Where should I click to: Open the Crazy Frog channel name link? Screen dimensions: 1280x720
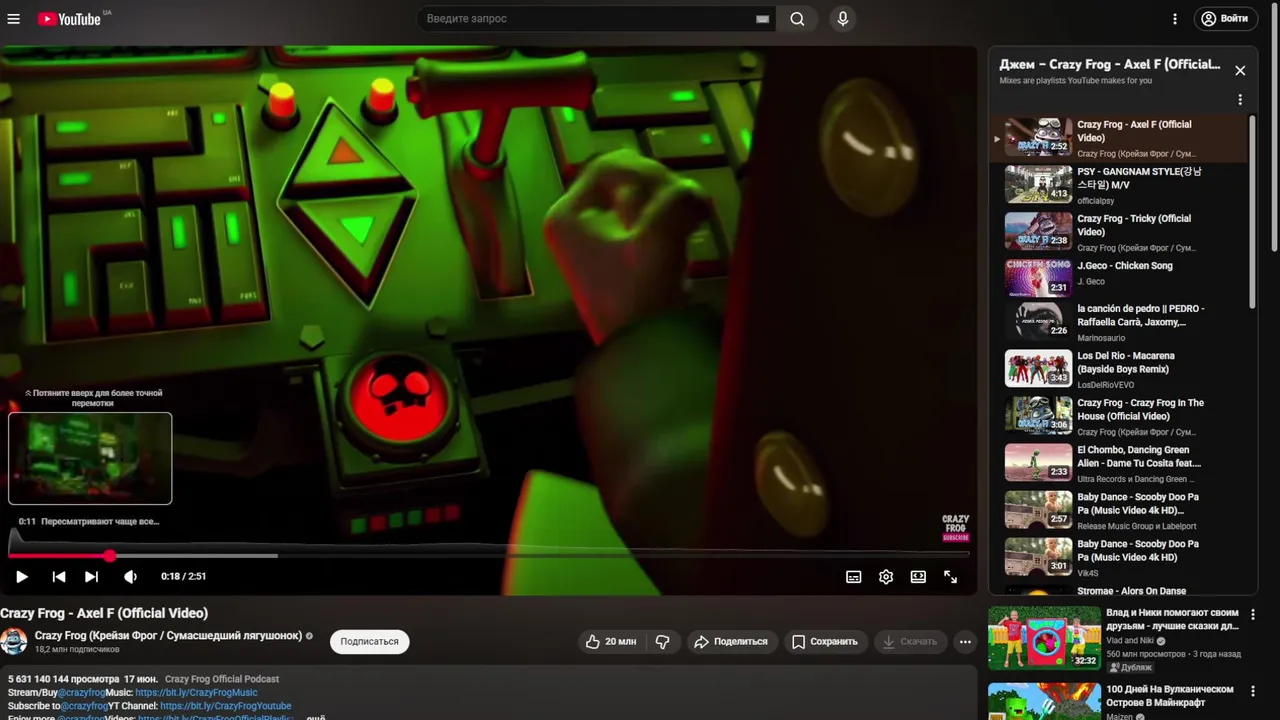[x=168, y=636]
